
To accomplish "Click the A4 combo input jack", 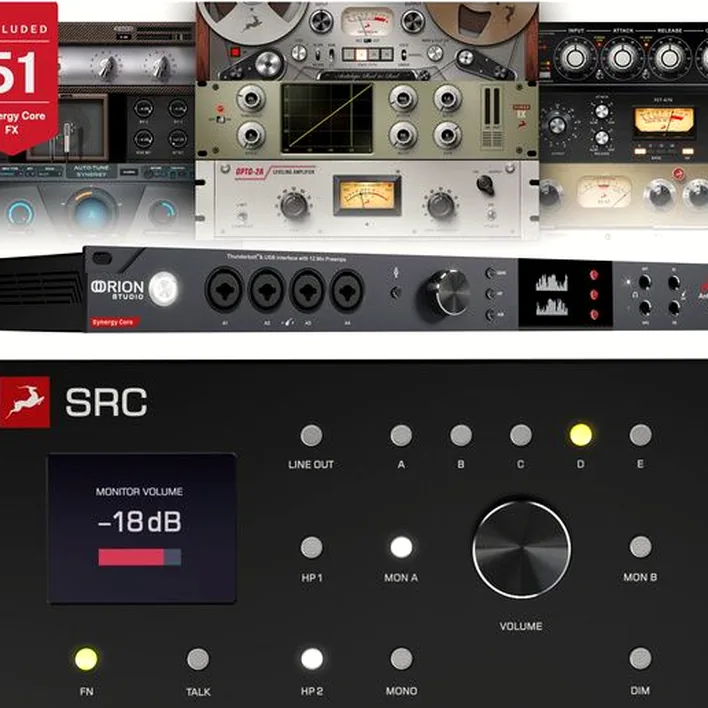I will coord(347,291).
